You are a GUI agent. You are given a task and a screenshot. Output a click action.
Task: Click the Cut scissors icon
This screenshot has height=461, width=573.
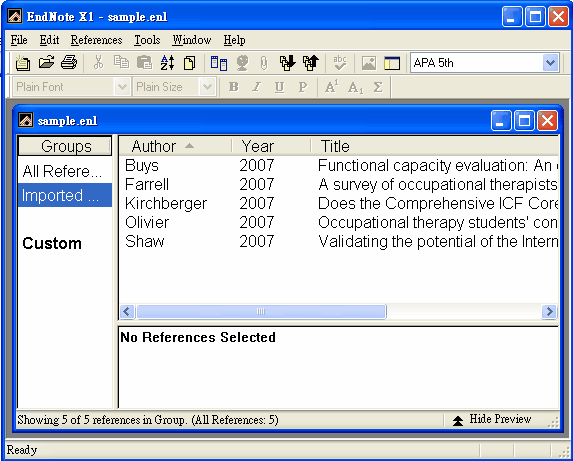[x=98, y=63]
